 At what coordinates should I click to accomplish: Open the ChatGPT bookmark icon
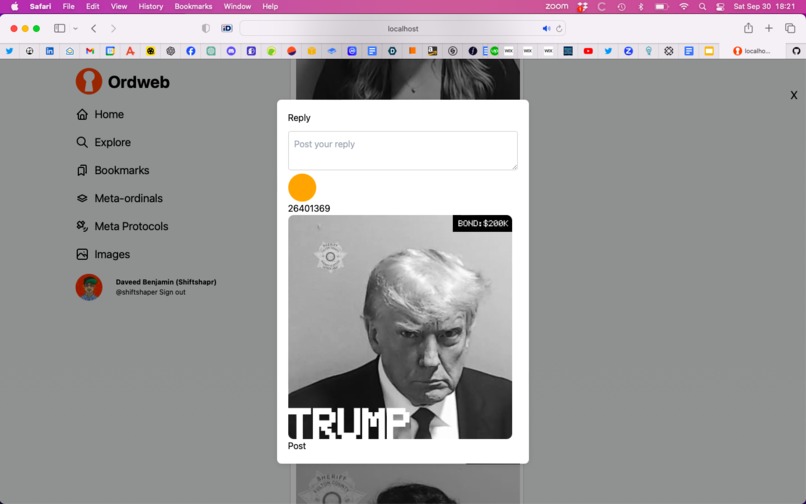pyautogui.click(x=171, y=51)
